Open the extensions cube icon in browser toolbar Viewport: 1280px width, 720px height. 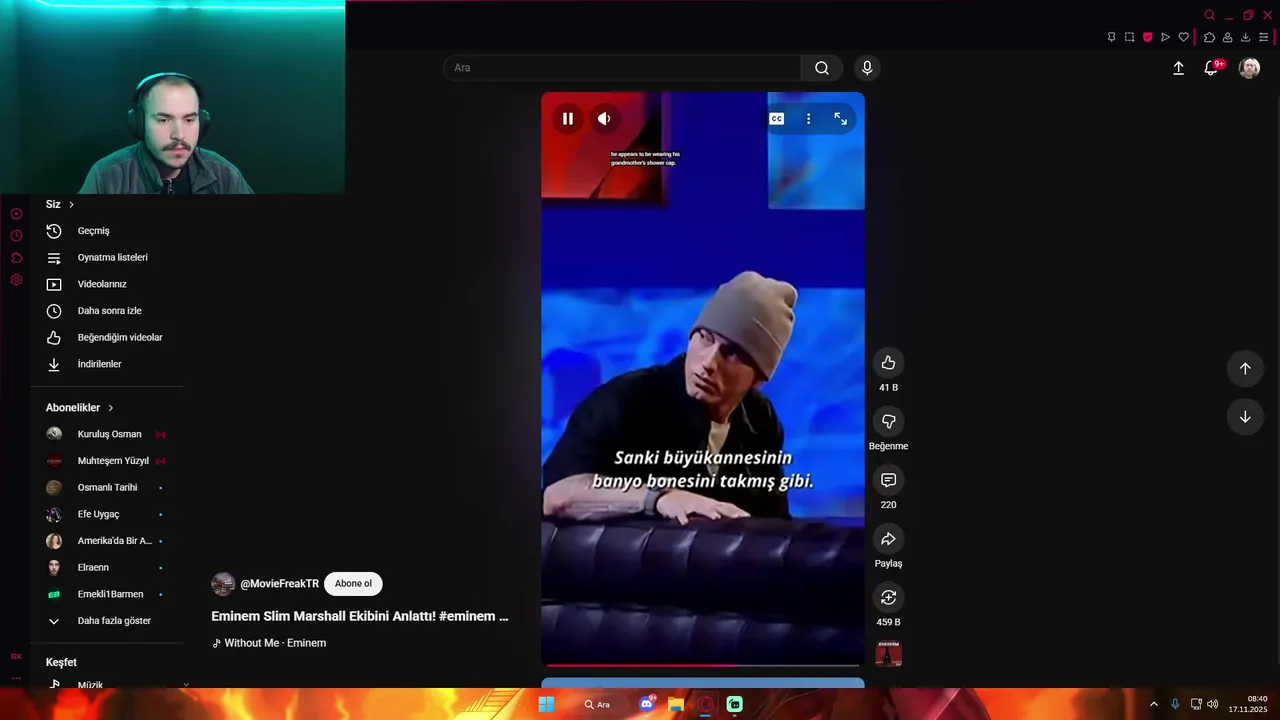click(1209, 37)
